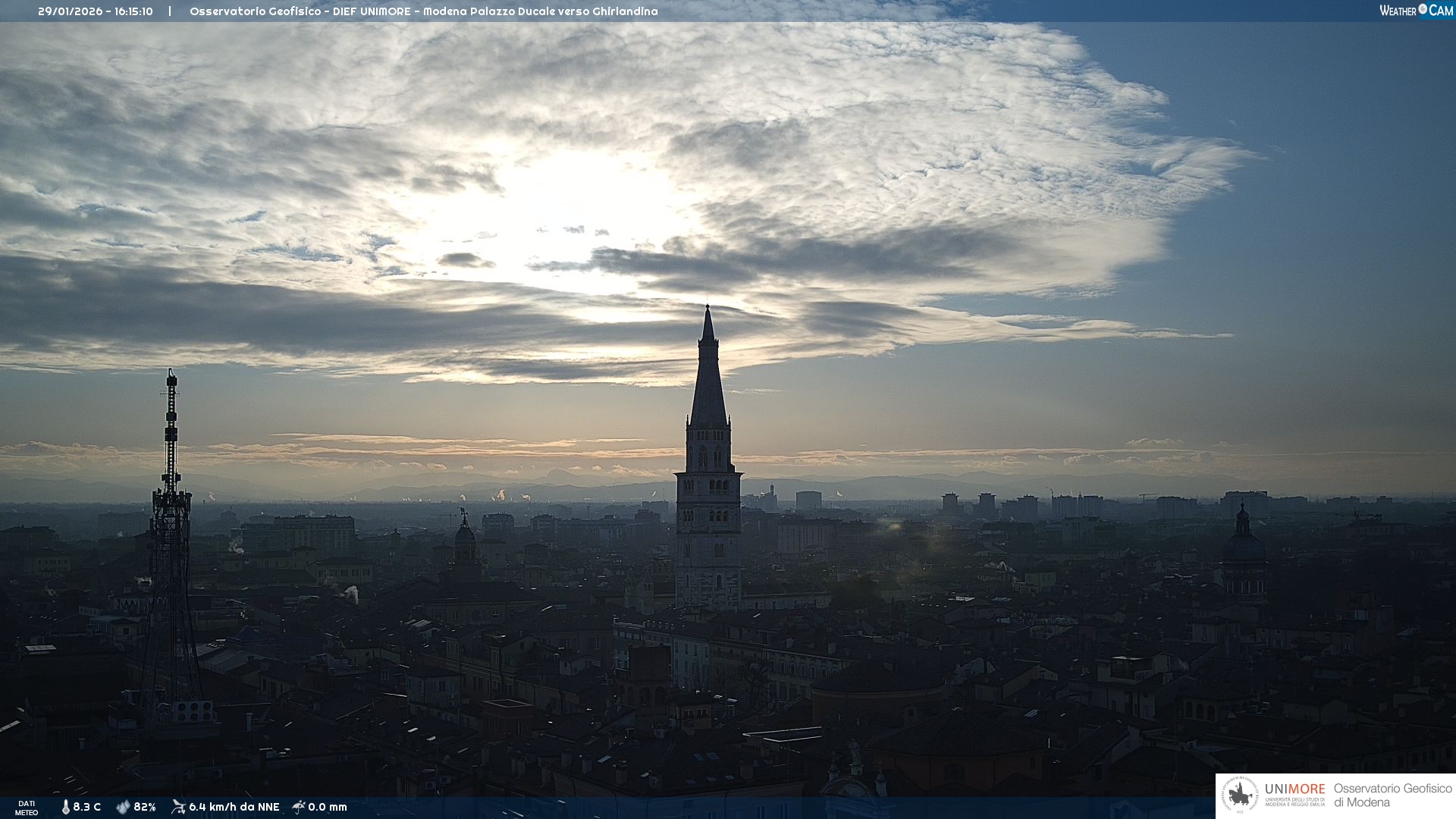Click the UNIMORE horseman seal logo

[1239, 795]
